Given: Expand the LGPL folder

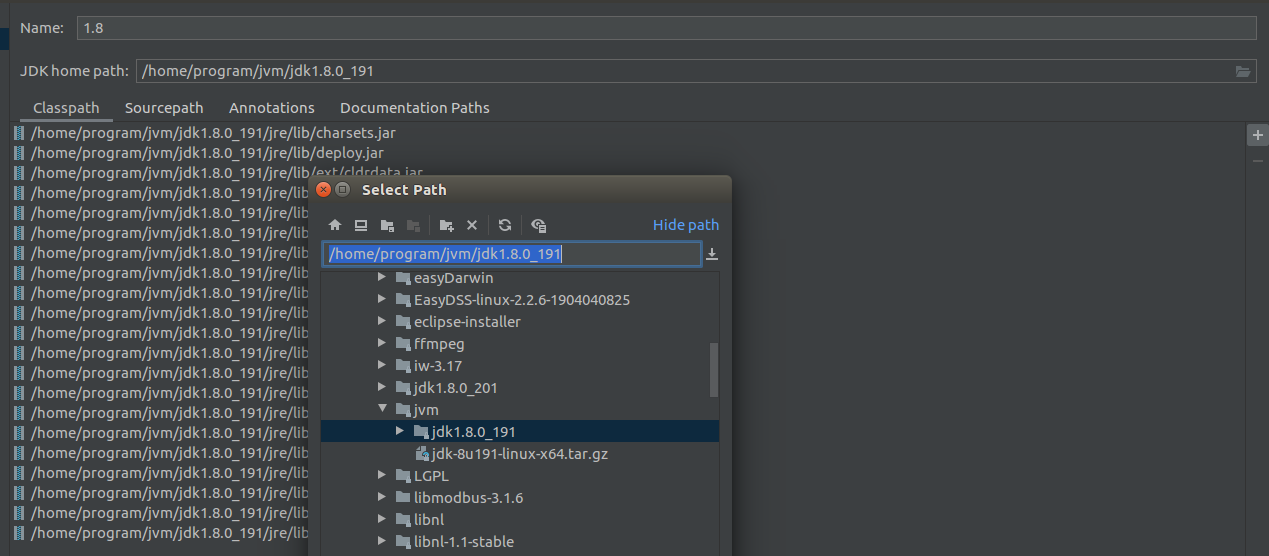Looking at the screenshot, I should pos(382,476).
